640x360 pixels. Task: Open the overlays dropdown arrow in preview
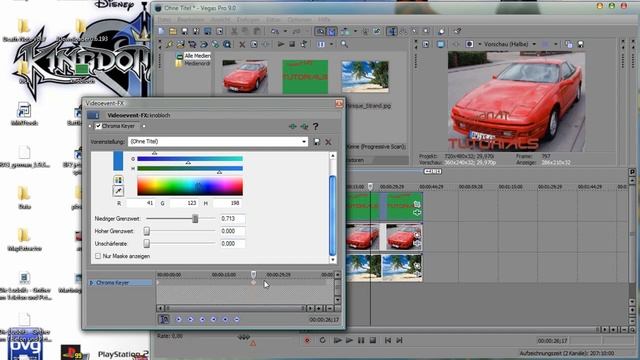click(x=556, y=44)
